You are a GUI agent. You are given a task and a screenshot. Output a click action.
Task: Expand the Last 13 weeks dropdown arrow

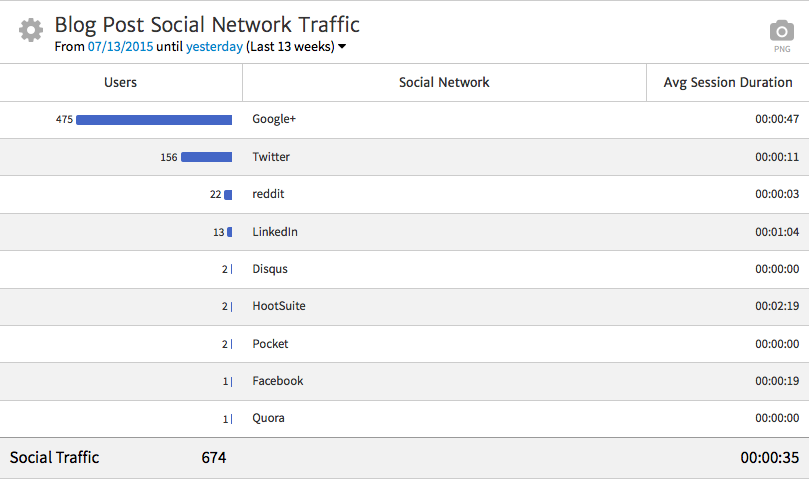coord(343,47)
